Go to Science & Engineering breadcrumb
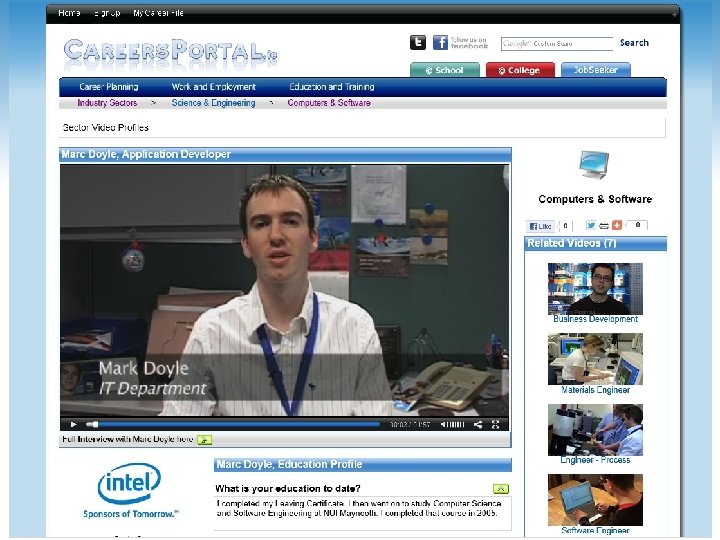720x540 pixels. pos(214,103)
